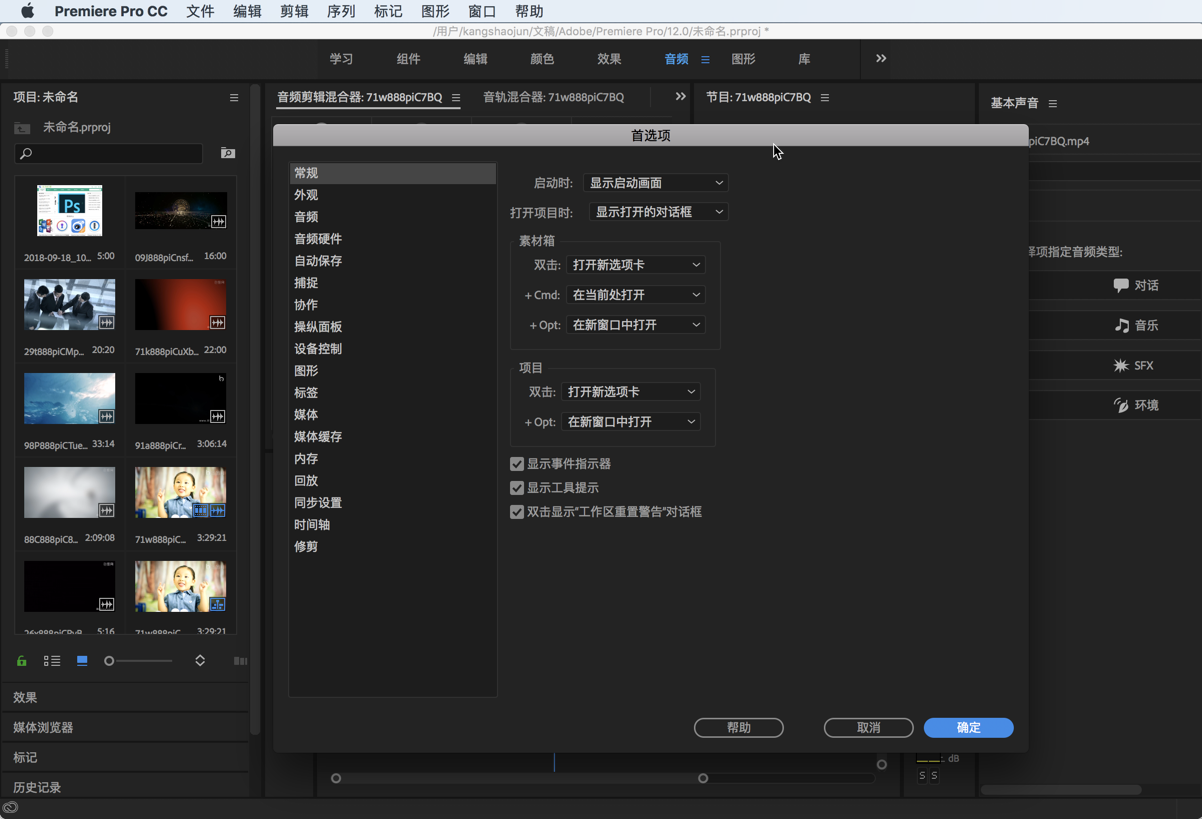Toggle 双击显示工作区重置警告对话框 checkbox
Viewport: 1202px width, 819px height.
(x=517, y=511)
